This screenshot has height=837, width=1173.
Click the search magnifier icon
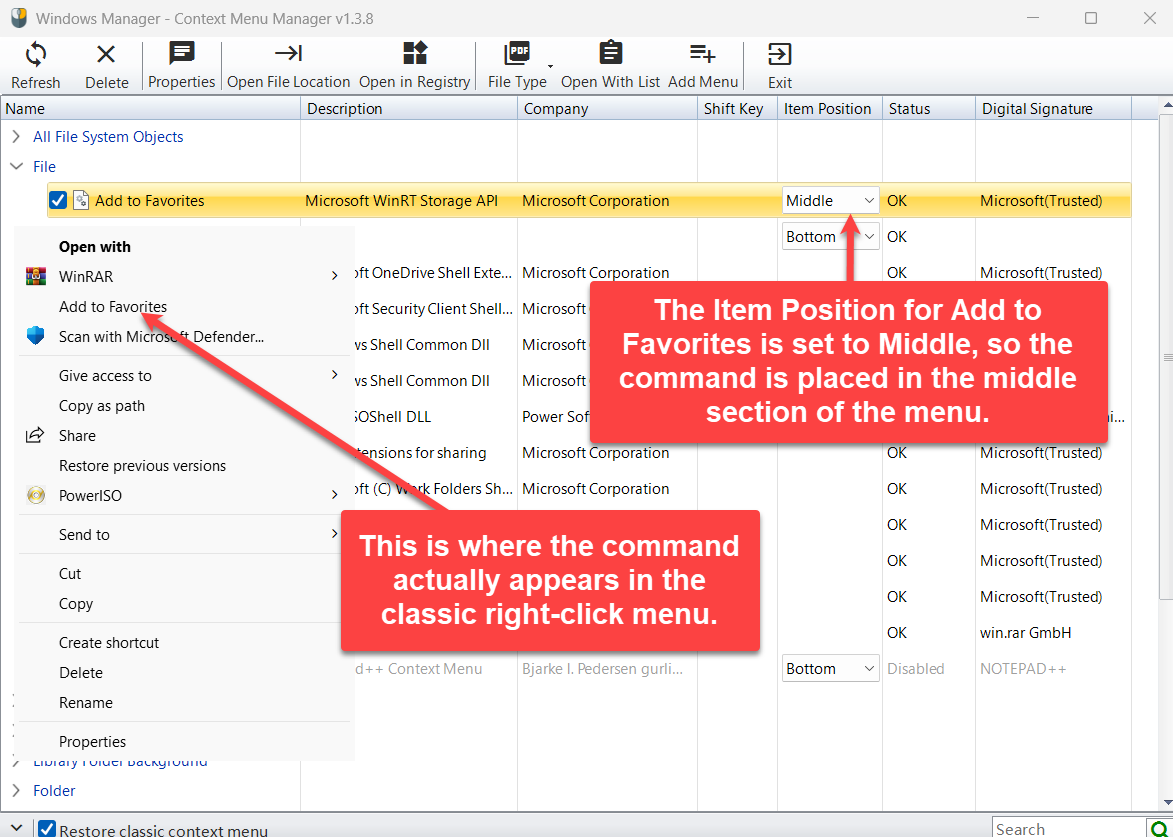pos(1158,828)
